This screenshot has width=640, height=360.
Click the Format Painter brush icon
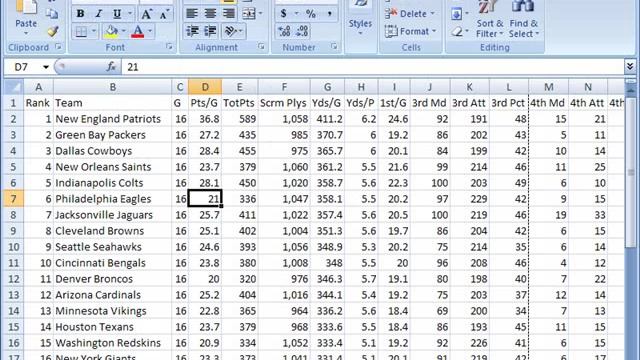tap(52, 31)
